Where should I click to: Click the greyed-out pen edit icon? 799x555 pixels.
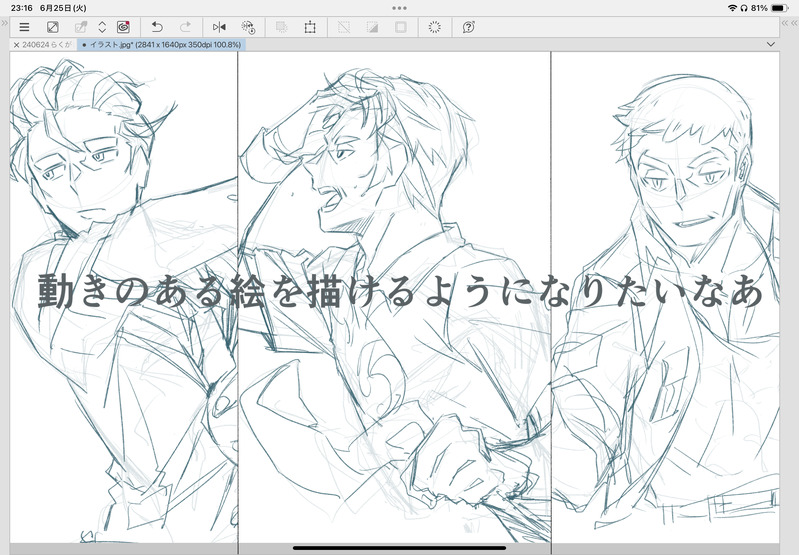click(81, 27)
